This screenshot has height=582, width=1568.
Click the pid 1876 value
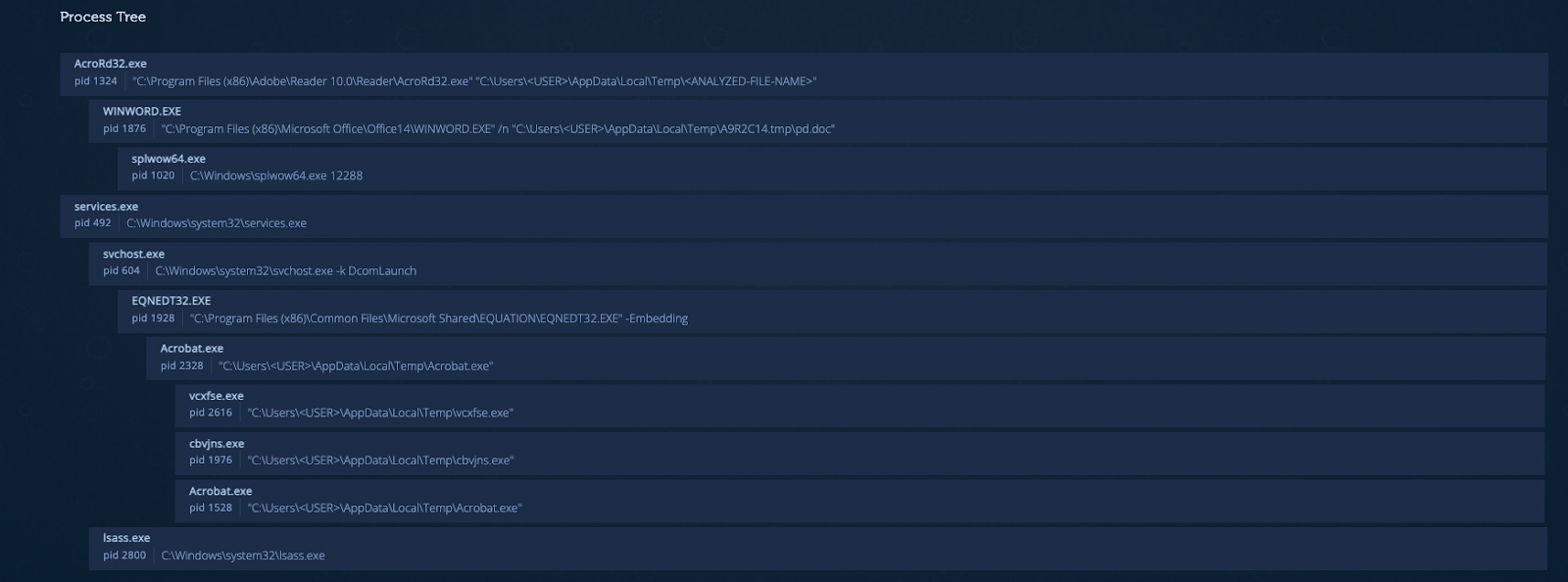tap(124, 128)
